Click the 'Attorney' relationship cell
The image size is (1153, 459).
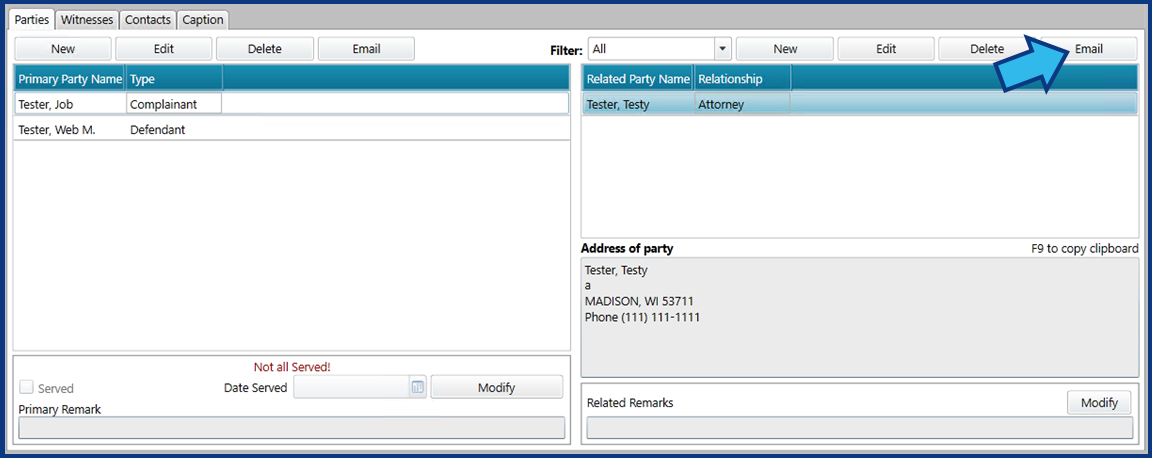pyautogui.click(x=743, y=104)
